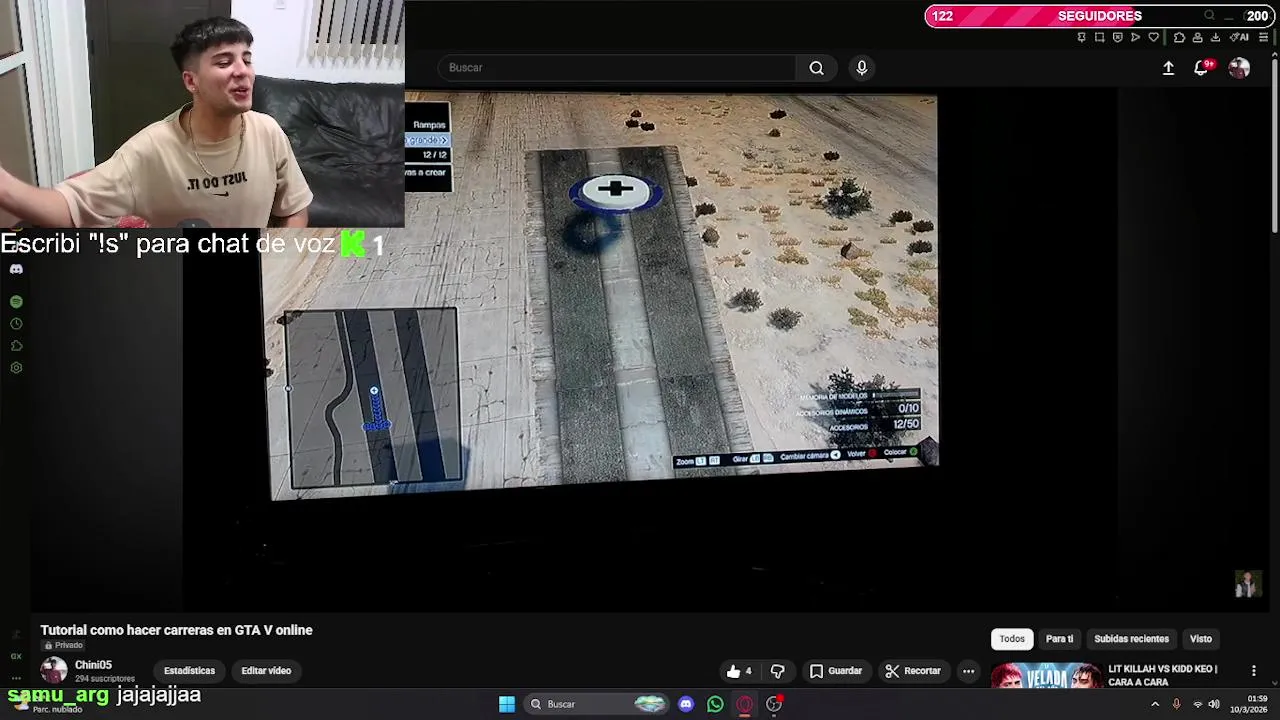
Task: Click the send flow arrow icon
Action: (x=1135, y=37)
